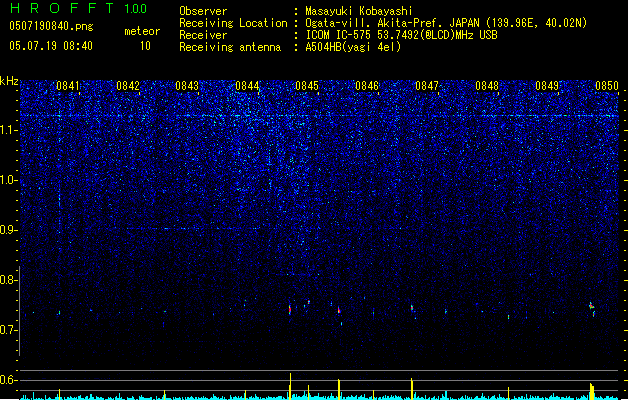The height and width of the screenshot is (400, 629).
Task: Click the 0.7 kHz axis label
Action: tap(8, 330)
